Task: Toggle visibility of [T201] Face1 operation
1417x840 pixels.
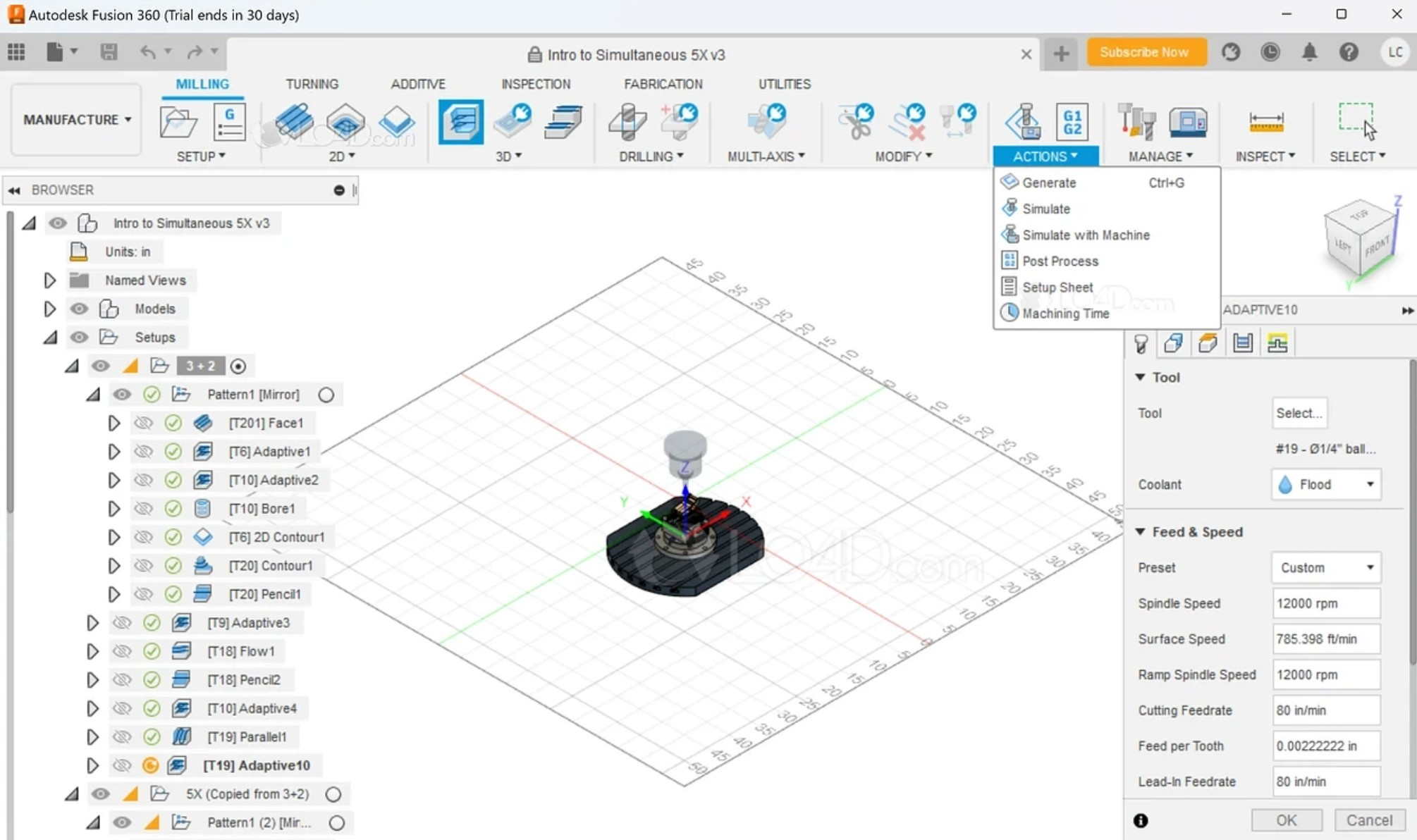Action: pyautogui.click(x=144, y=423)
